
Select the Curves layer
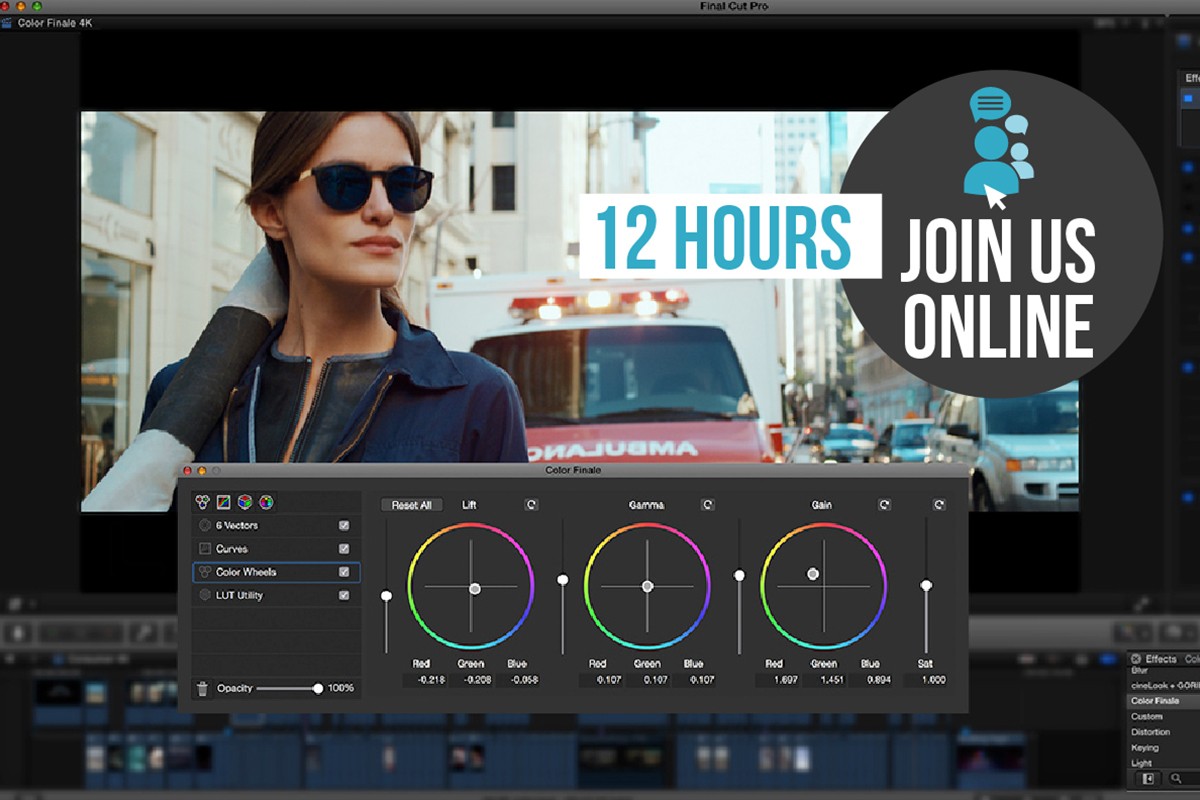tap(275, 549)
